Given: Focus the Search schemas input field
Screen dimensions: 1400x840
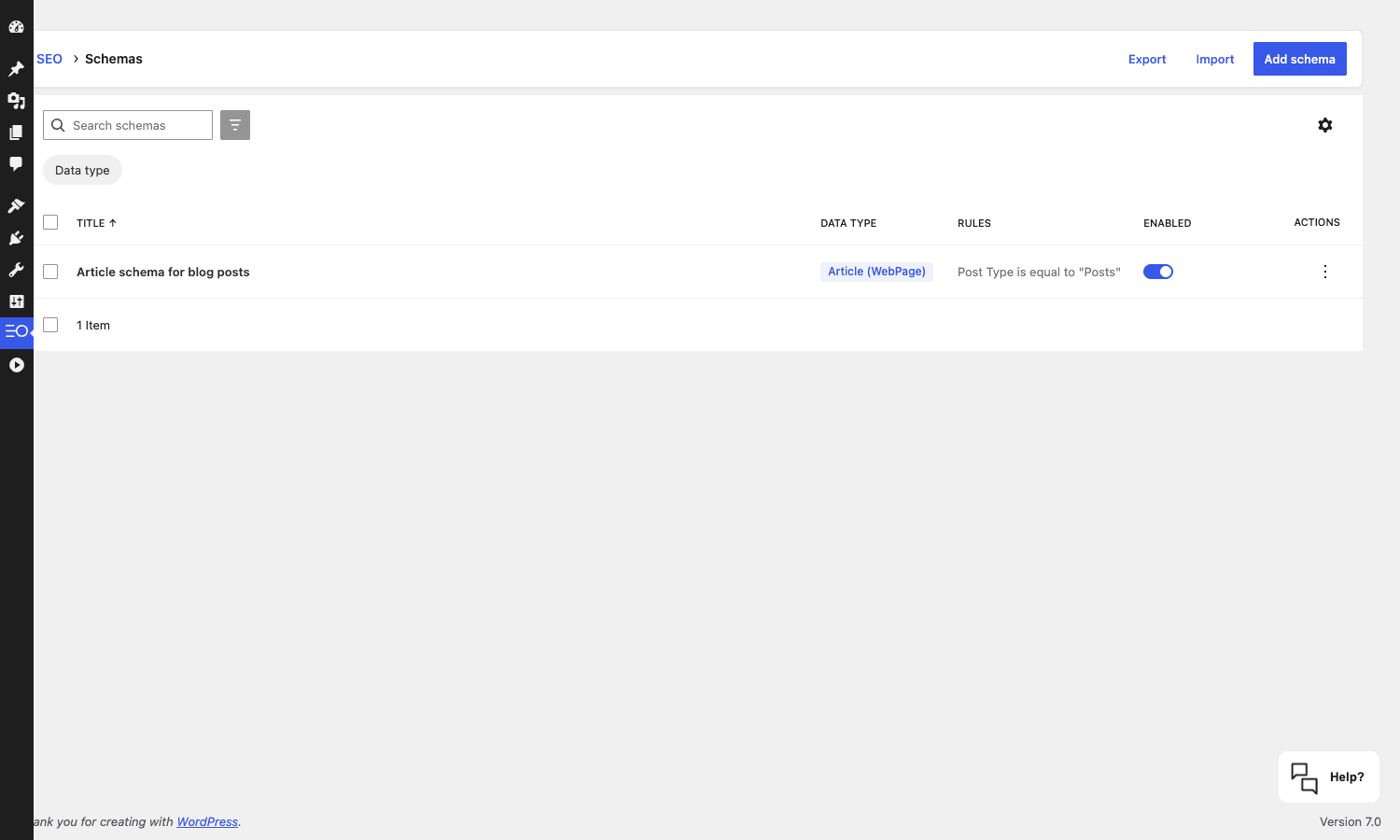Looking at the screenshot, I should (128, 125).
